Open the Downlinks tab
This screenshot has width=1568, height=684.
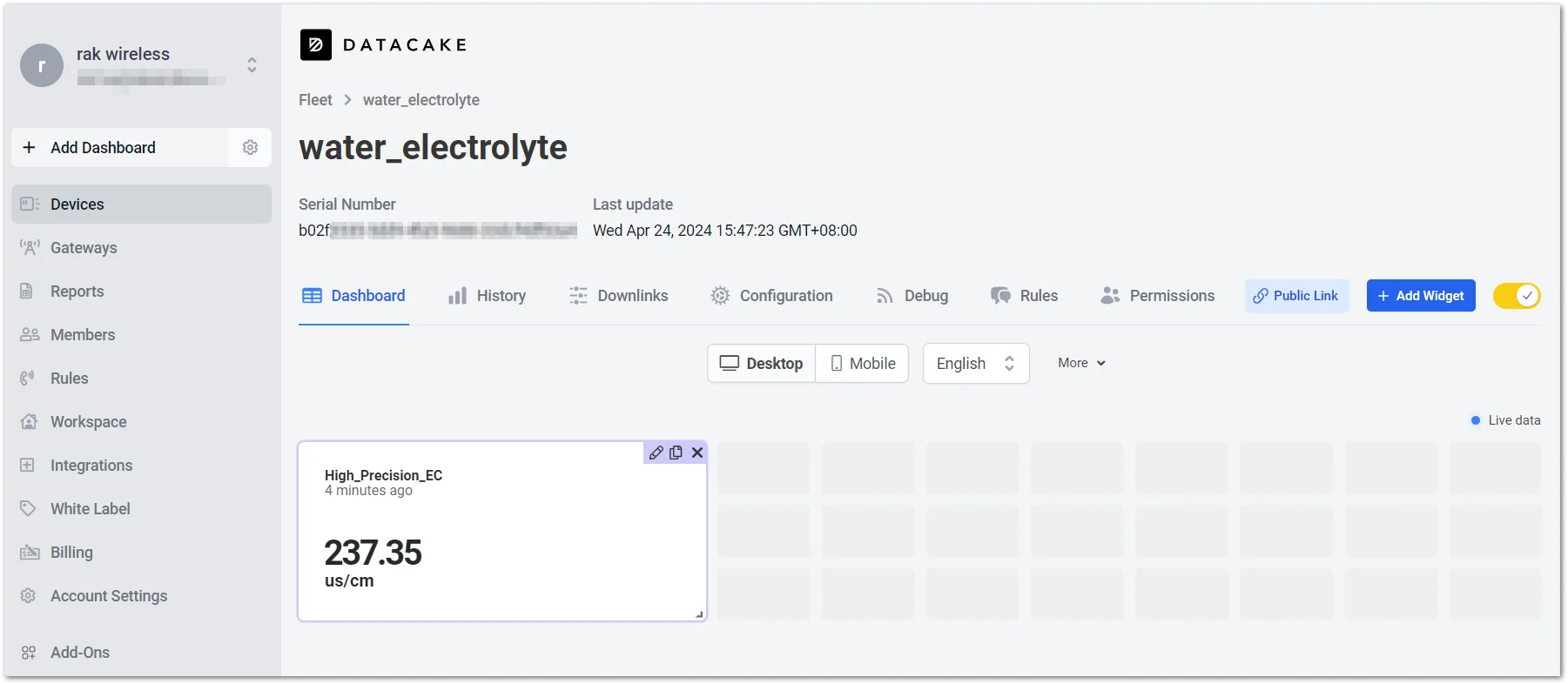pos(618,296)
